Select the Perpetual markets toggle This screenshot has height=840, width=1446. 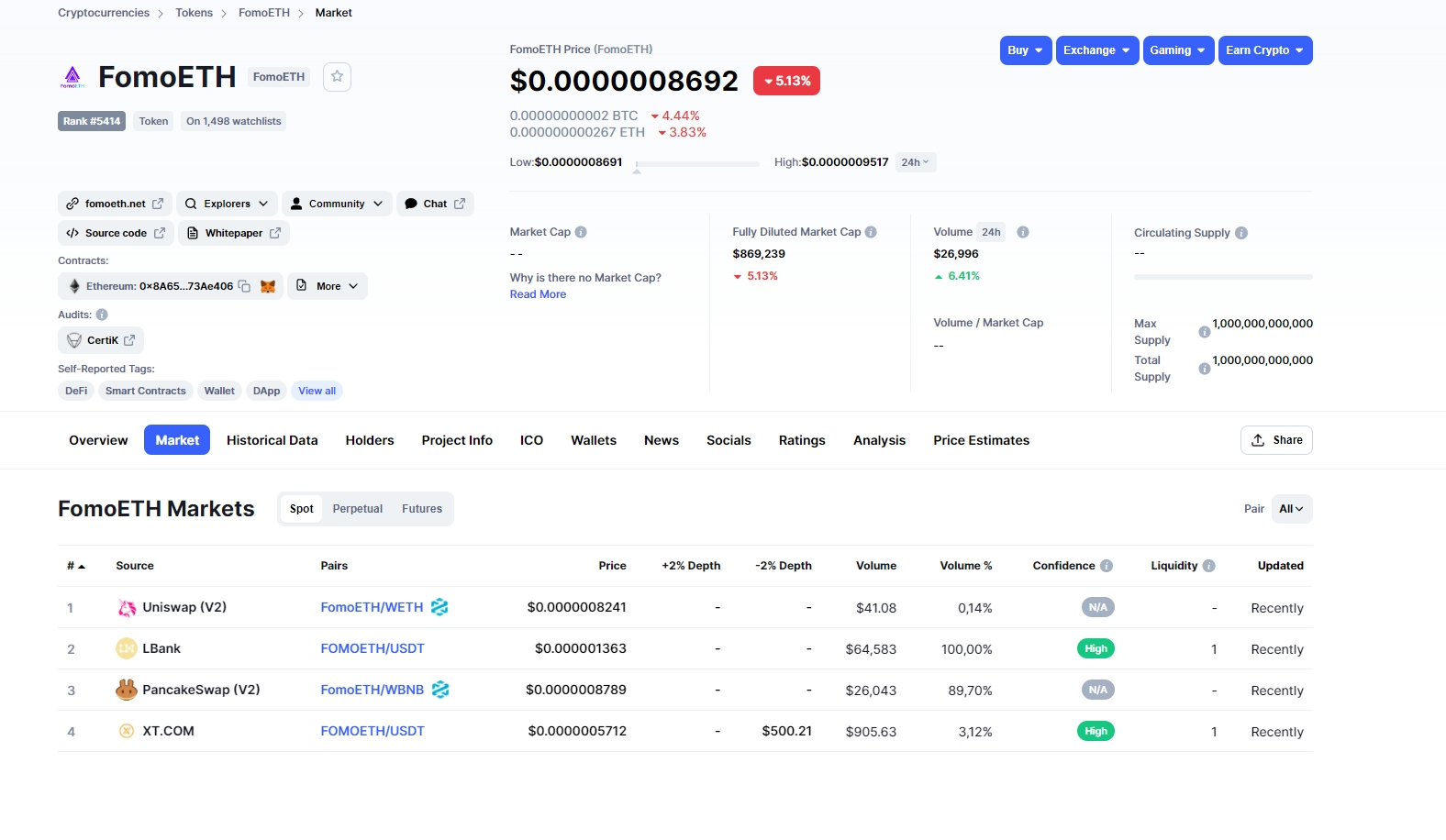[x=358, y=509]
